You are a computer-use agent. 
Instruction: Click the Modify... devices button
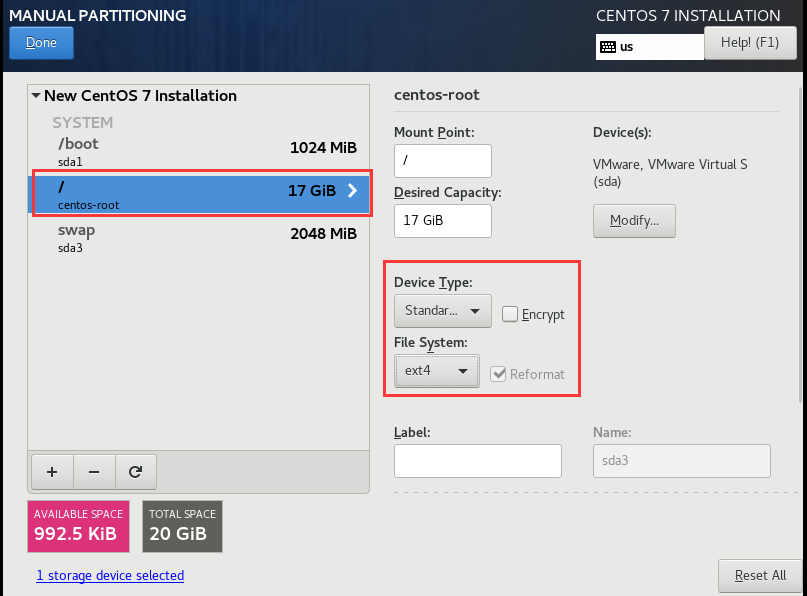[634, 221]
